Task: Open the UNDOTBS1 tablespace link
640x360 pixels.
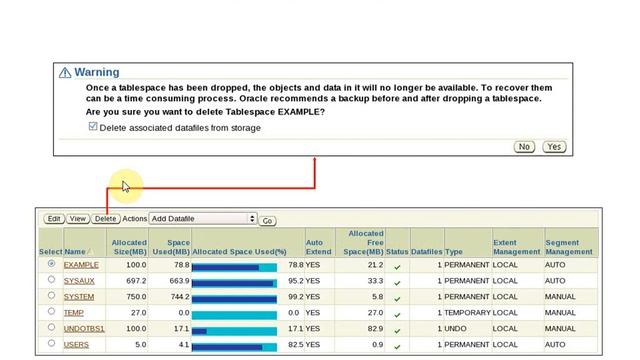Action: coord(84,329)
